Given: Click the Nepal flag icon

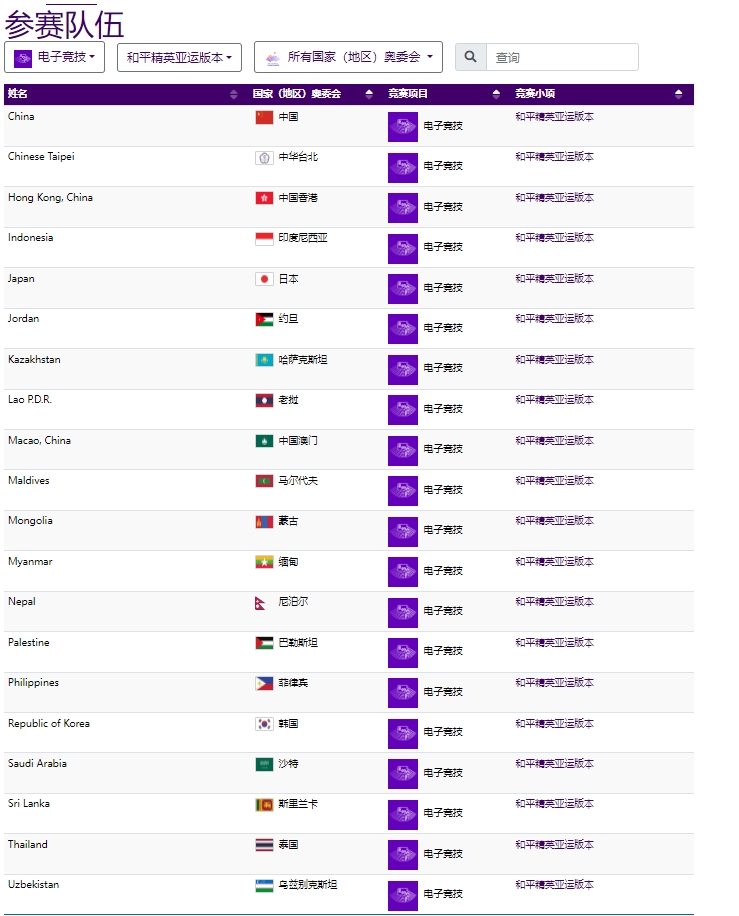Looking at the screenshot, I should click(261, 603).
